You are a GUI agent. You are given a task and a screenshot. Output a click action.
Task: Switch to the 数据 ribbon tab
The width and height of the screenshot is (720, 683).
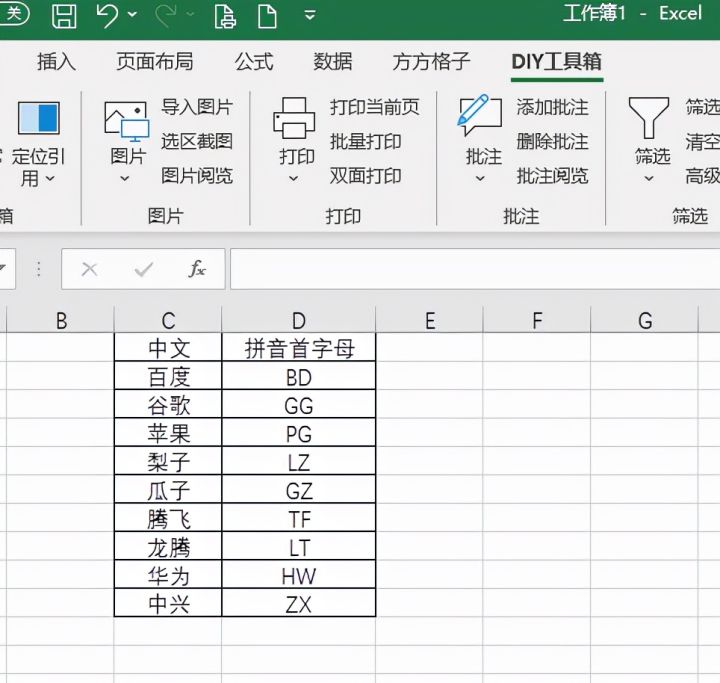click(333, 62)
